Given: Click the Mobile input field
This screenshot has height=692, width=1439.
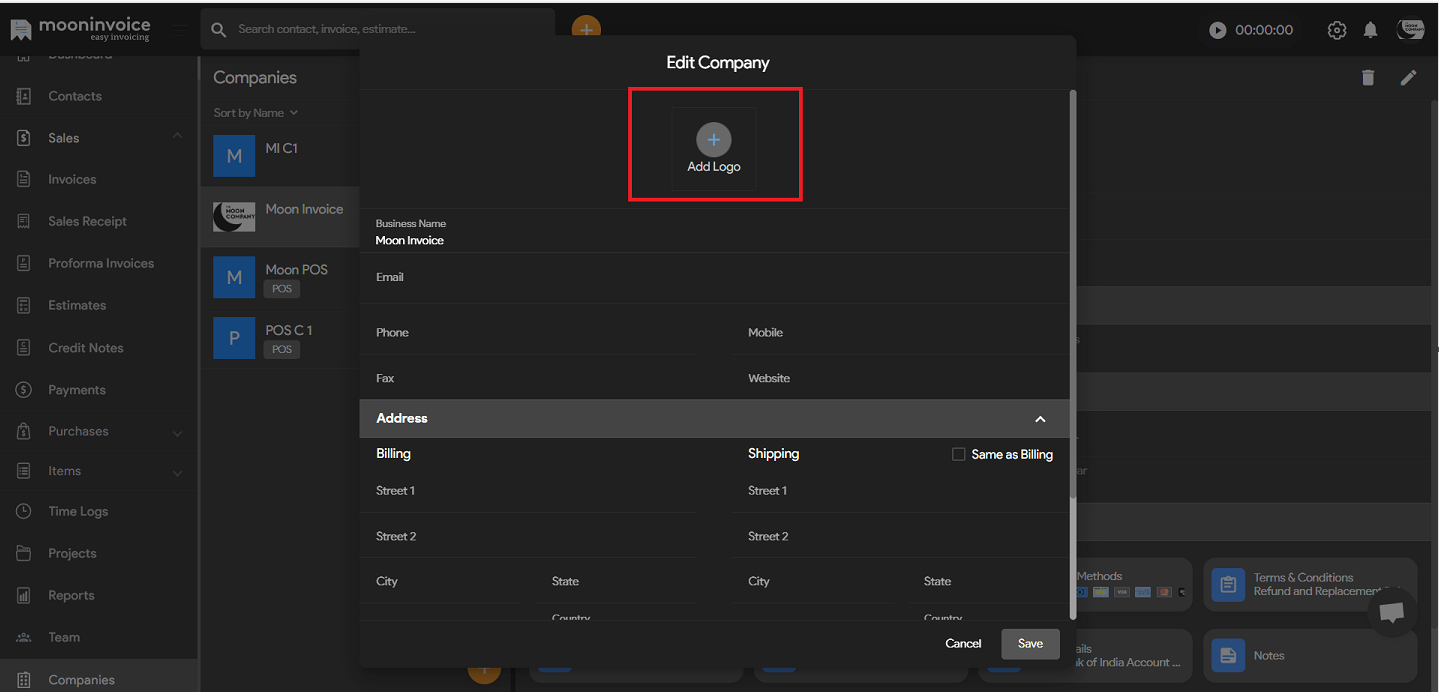Looking at the screenshot, I should 900,333.
